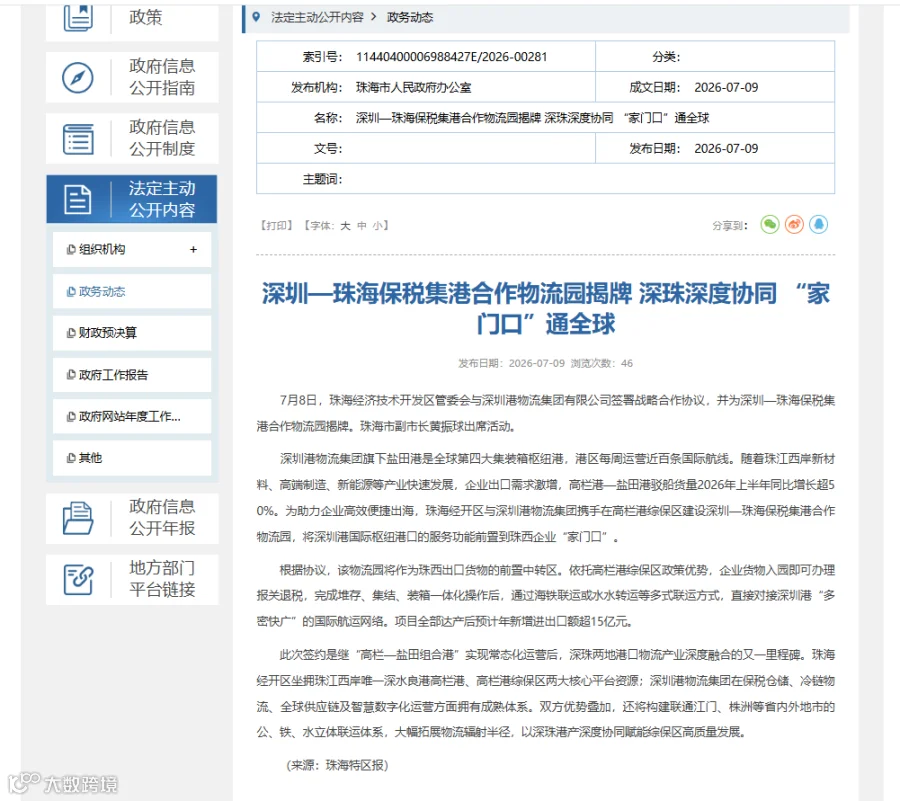Open 政府网站年度工作... submenu item
The width and height of the screenshot is (900, 801).
(x=132, y=417)
